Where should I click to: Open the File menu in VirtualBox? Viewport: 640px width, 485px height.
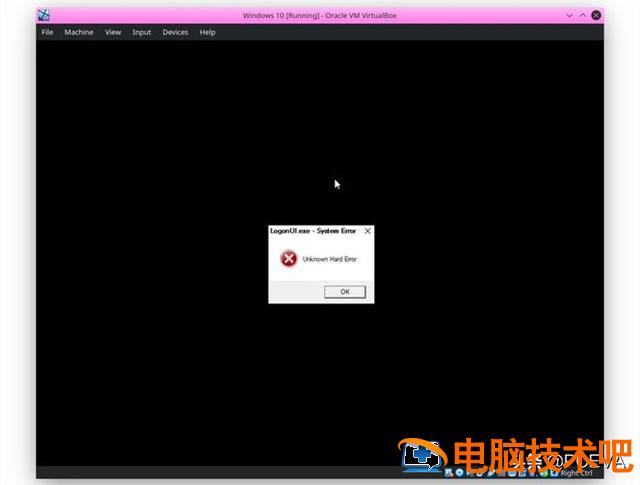[x=47, y=32]
